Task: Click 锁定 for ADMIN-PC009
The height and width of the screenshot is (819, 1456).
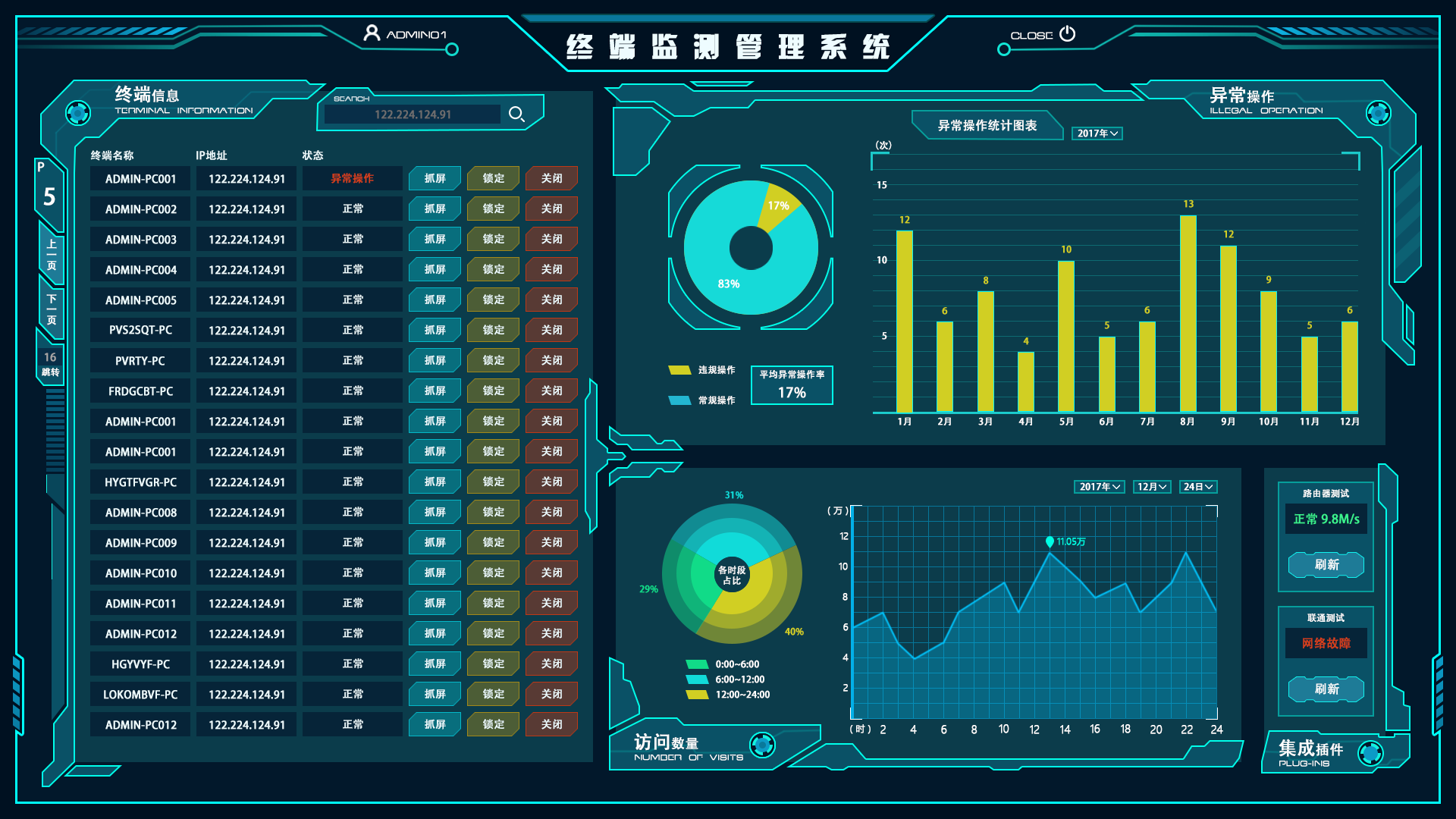Action: 493,543
